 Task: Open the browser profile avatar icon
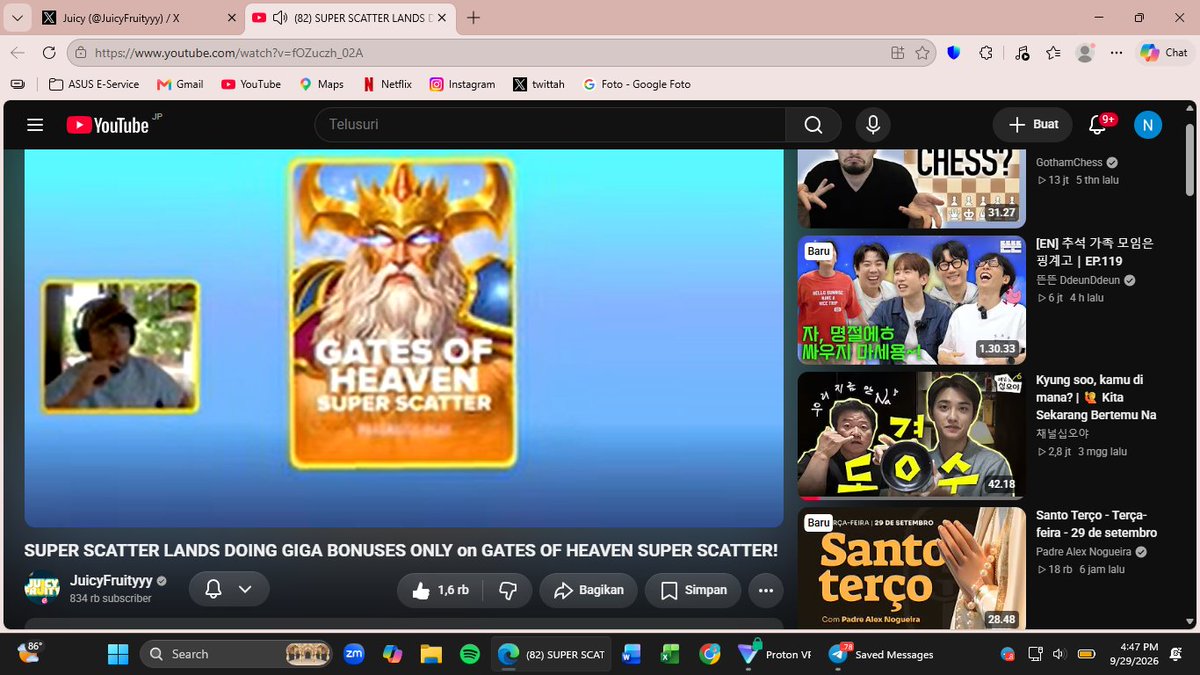pyautogui.click(x=1085, y=53)
